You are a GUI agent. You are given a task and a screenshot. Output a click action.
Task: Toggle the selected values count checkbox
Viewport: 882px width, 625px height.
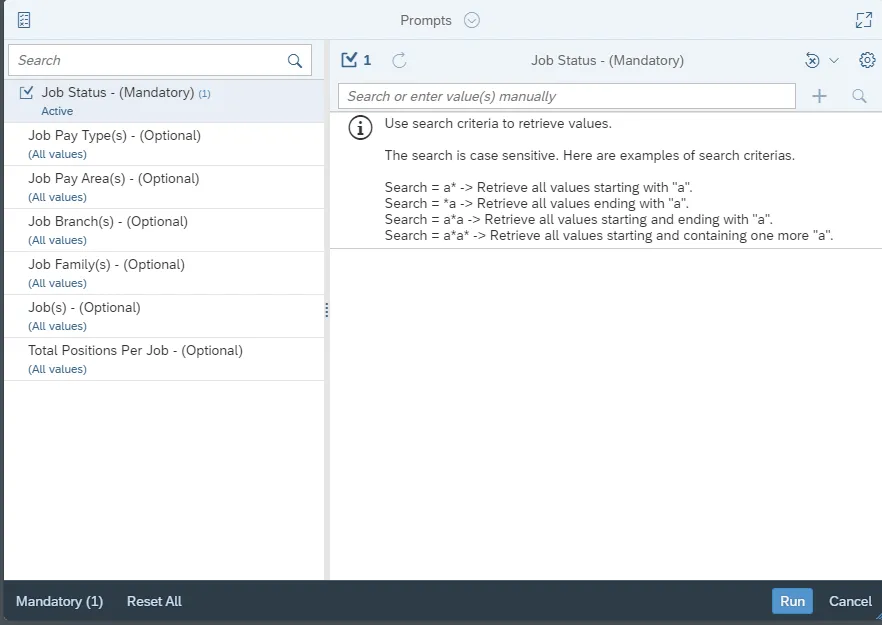[x=349, y=60]
